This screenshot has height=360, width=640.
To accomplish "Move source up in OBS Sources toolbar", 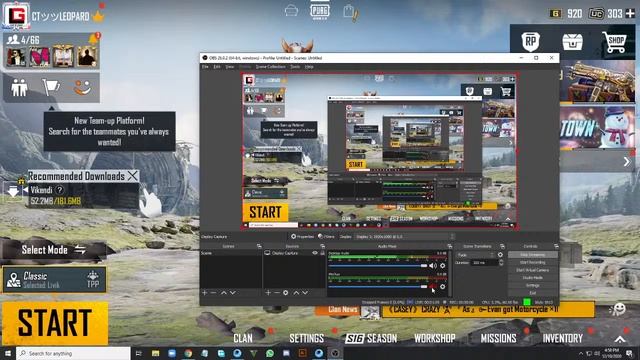I will point(296,293).
